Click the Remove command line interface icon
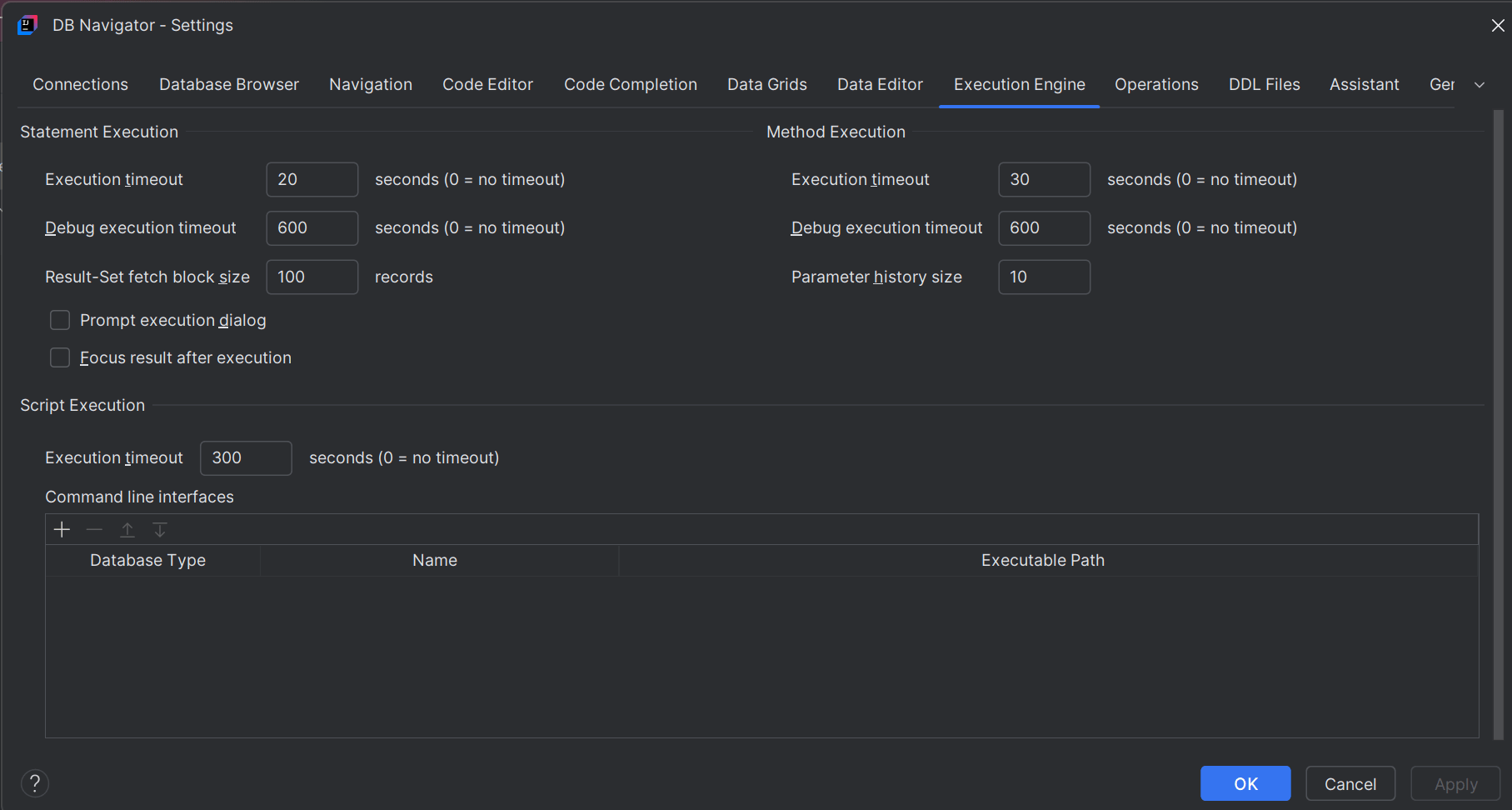 coord(94,529)
